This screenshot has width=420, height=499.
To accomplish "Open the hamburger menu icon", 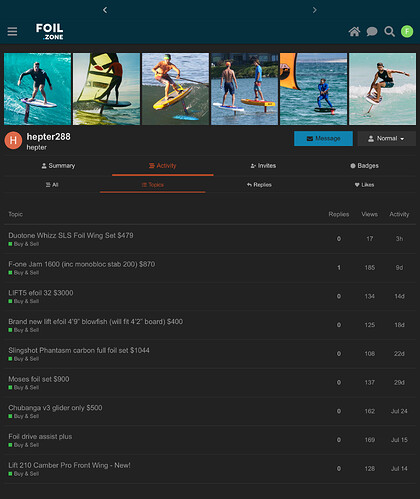I will pyautogui.click(x=12, y=31).
